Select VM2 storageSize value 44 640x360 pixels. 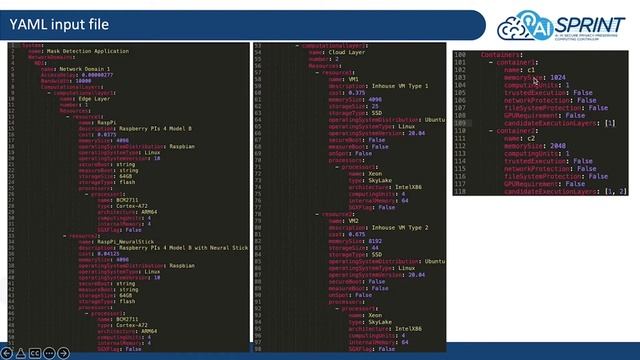(x=375, y=248)
